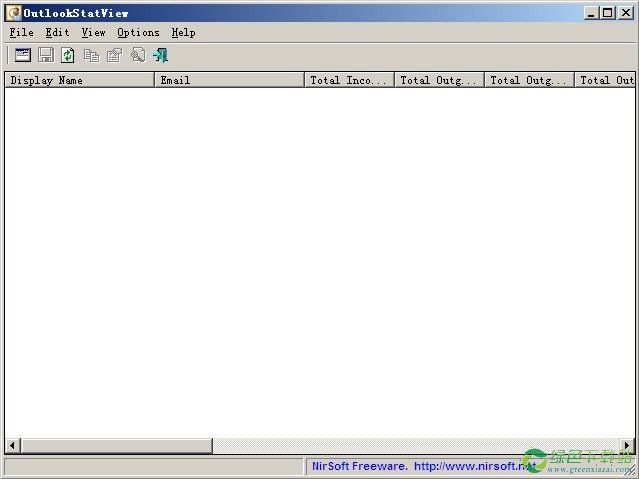Click the Exit door icon in the toolbar
639x479 pixels.
[x=160, y=56]
